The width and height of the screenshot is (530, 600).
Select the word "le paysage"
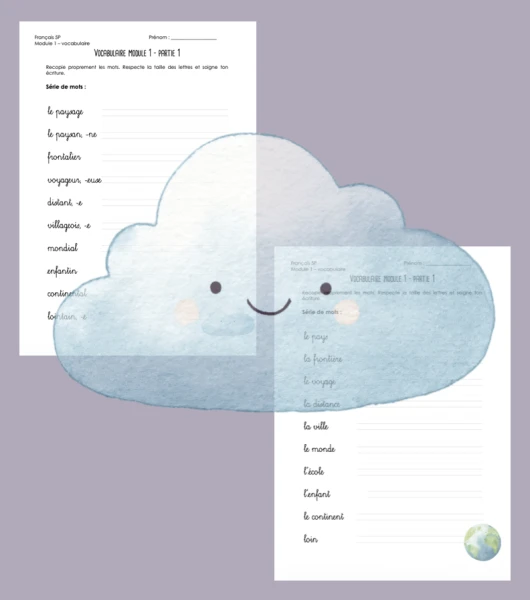tap(65, 112)
